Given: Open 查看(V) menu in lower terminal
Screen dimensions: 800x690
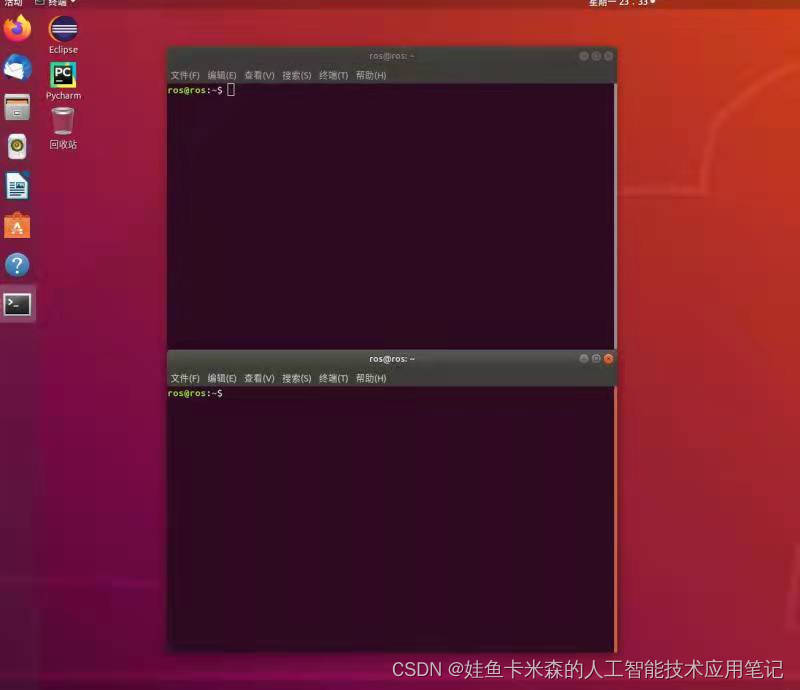Looking at the screenshot, I should (259, 378).
